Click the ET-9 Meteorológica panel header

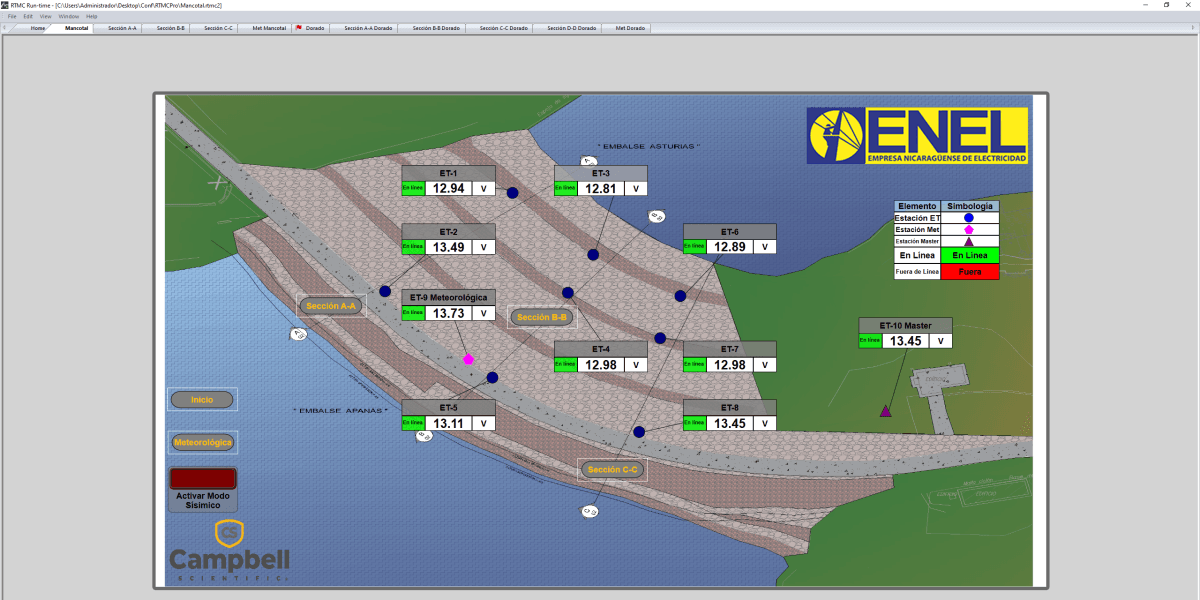(x=449, y=297)
